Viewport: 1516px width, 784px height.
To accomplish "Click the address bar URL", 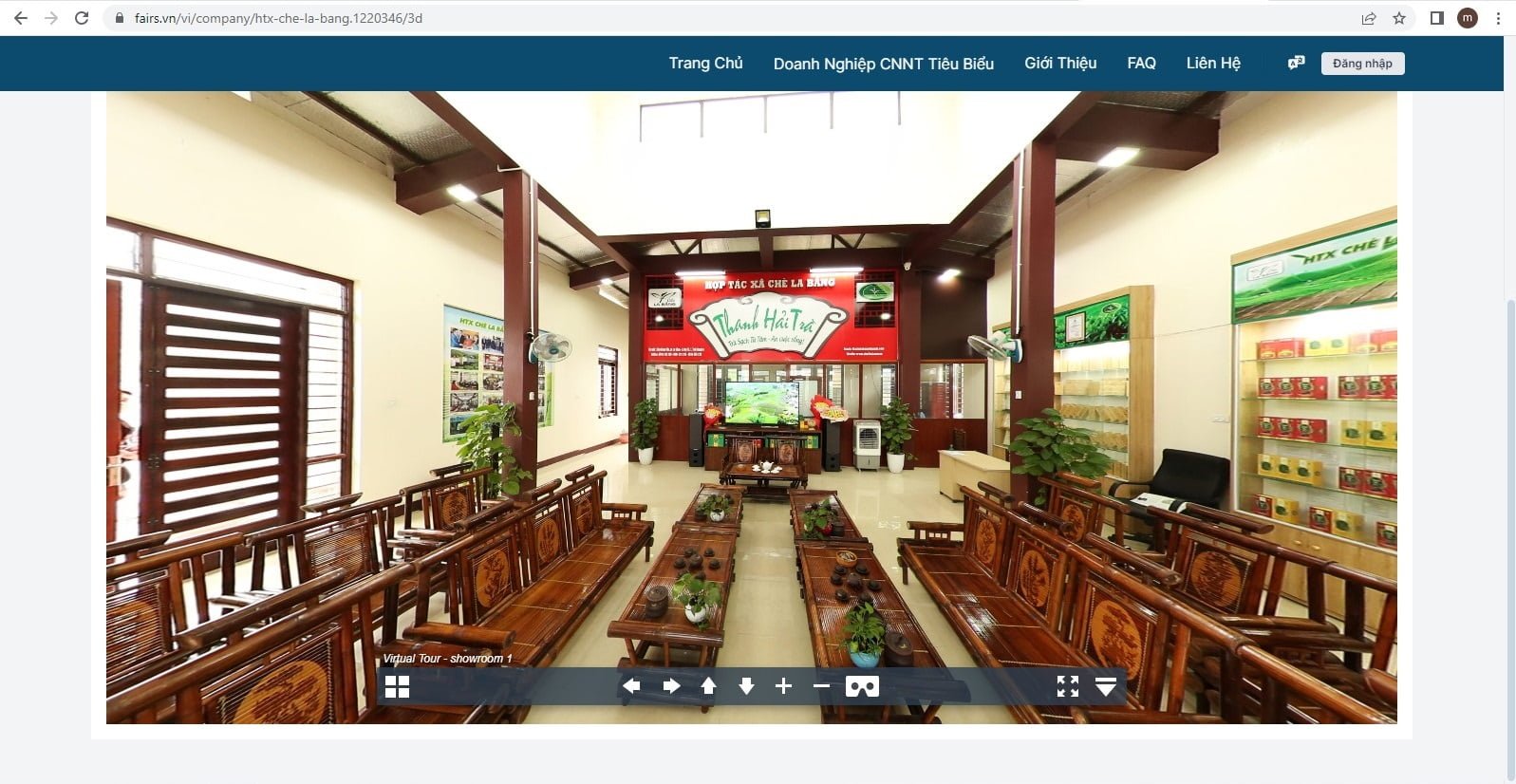I will pyautogui.click(x=278, y=18).
